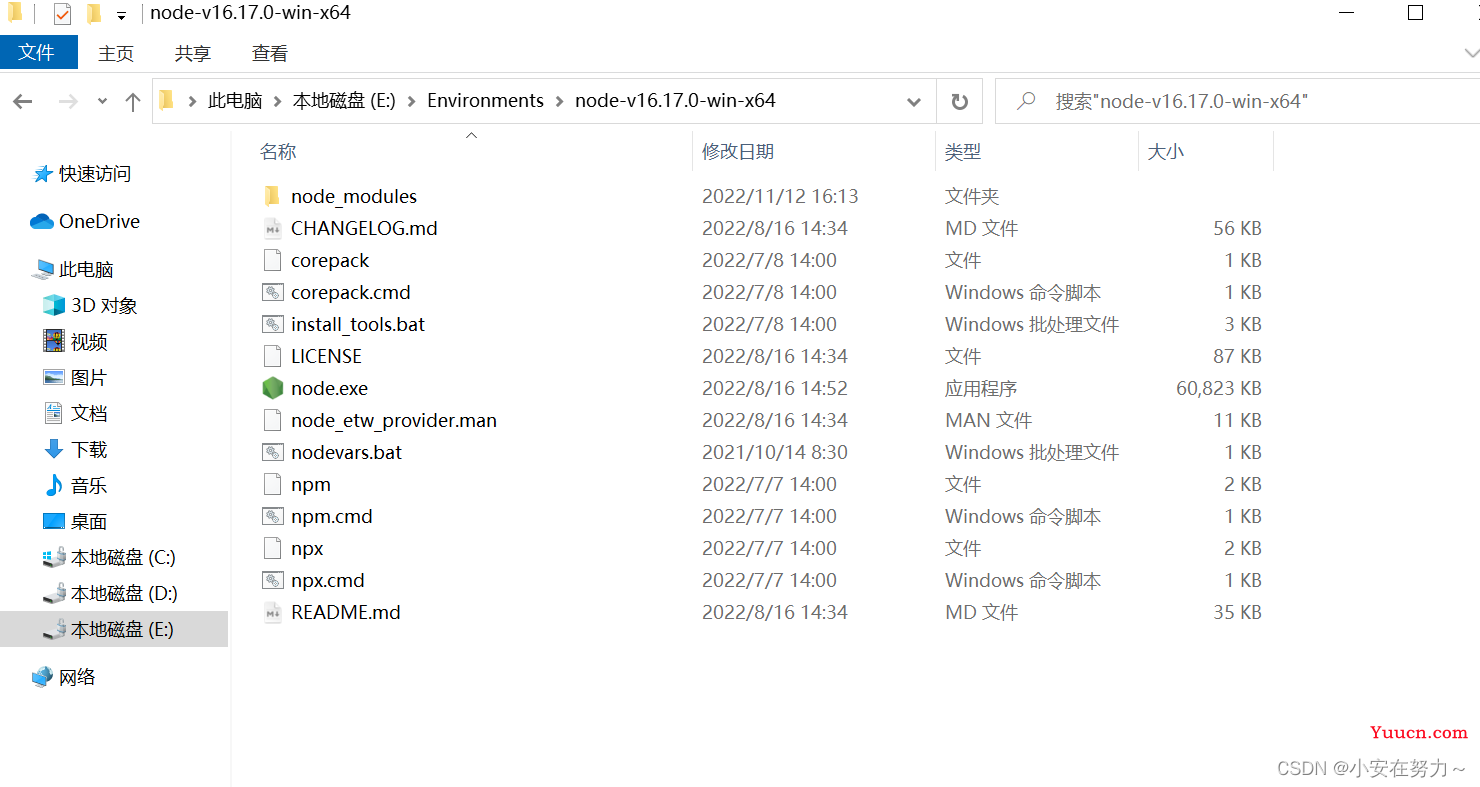Click the CHANGELOG.md file icon

pyautogui.click(x=272, y=228)
